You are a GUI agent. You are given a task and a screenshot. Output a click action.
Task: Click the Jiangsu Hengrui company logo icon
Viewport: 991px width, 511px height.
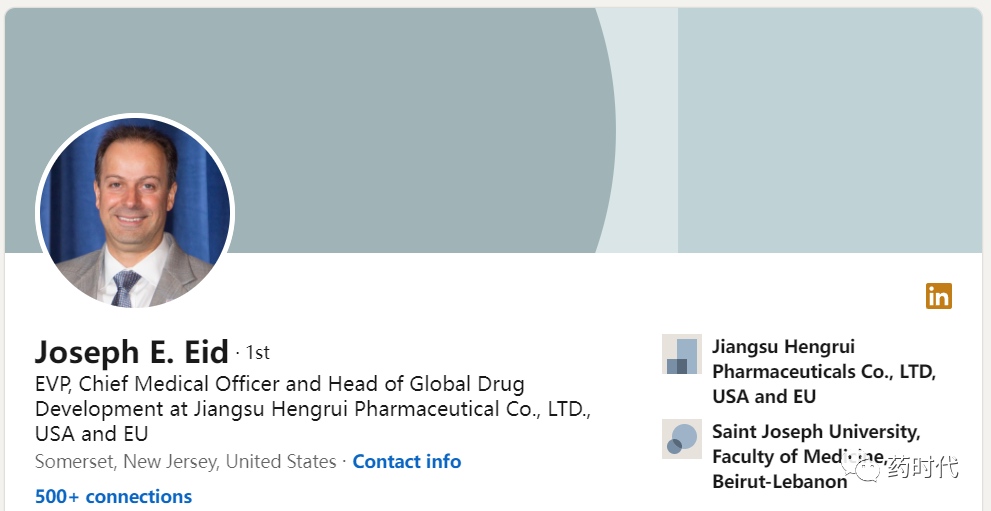[681, 354]
